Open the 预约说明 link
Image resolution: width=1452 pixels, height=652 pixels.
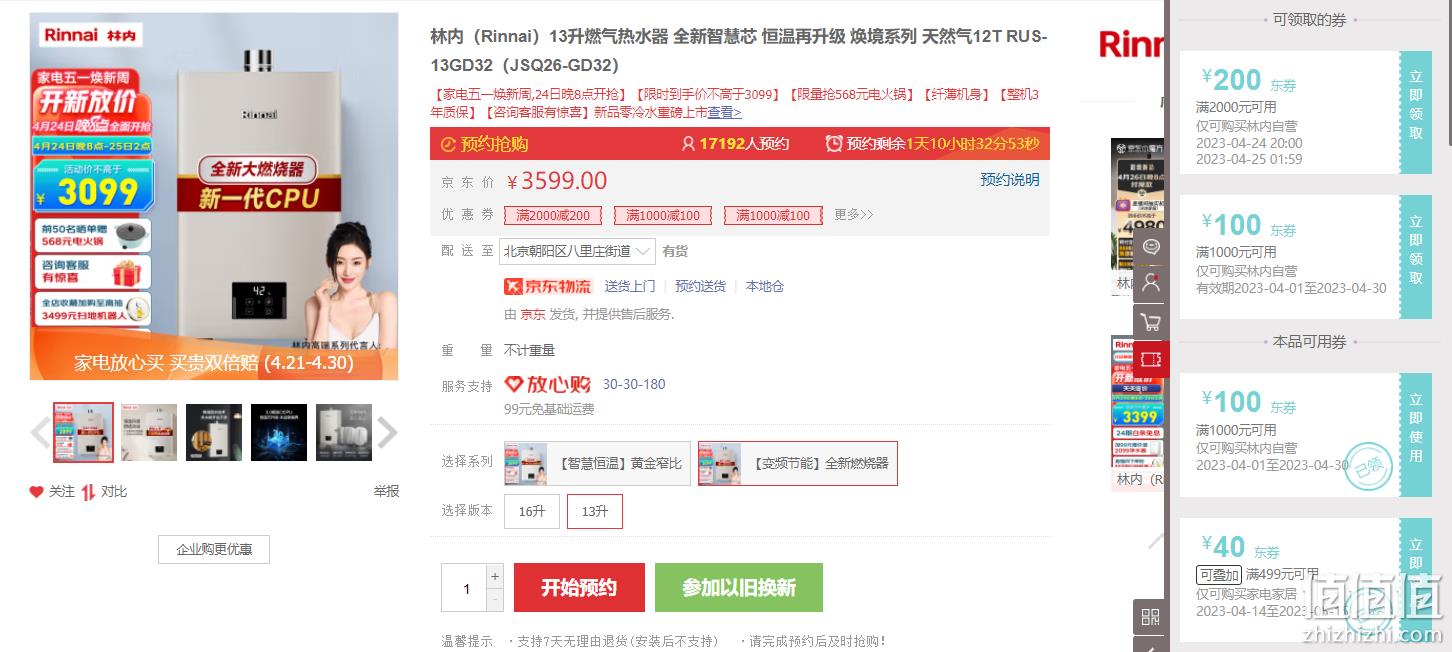click(1010, 180)
